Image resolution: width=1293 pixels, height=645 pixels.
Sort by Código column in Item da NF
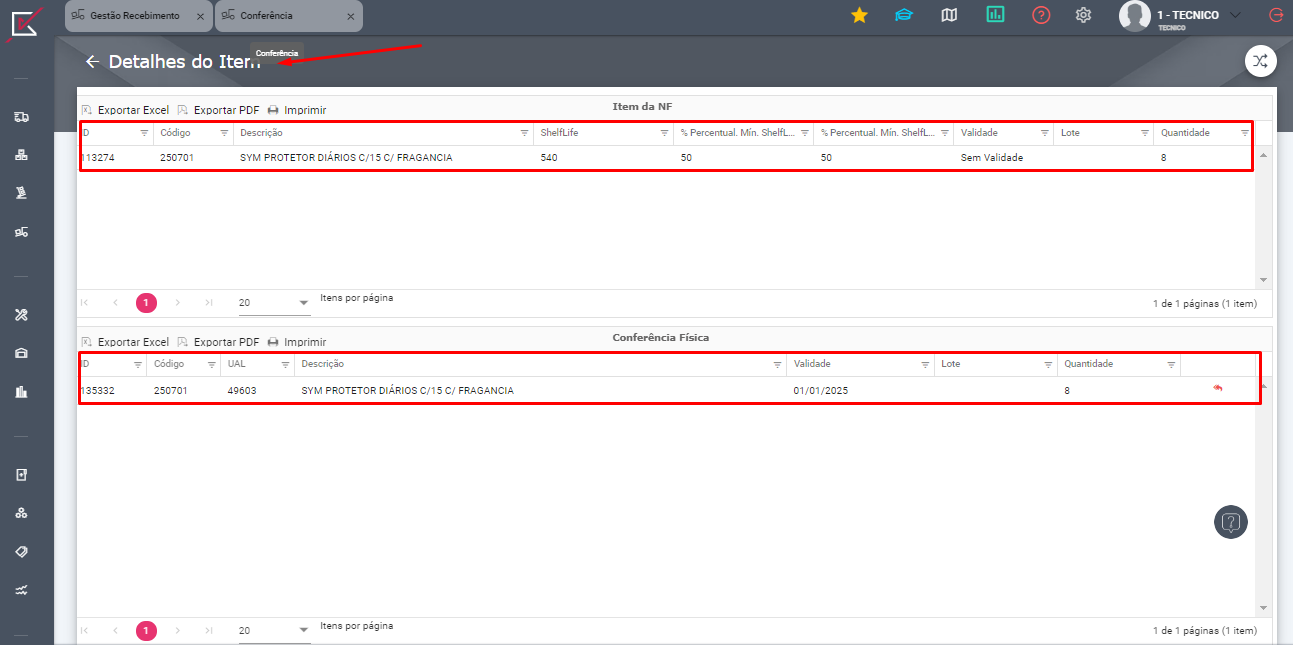(175, 133)
